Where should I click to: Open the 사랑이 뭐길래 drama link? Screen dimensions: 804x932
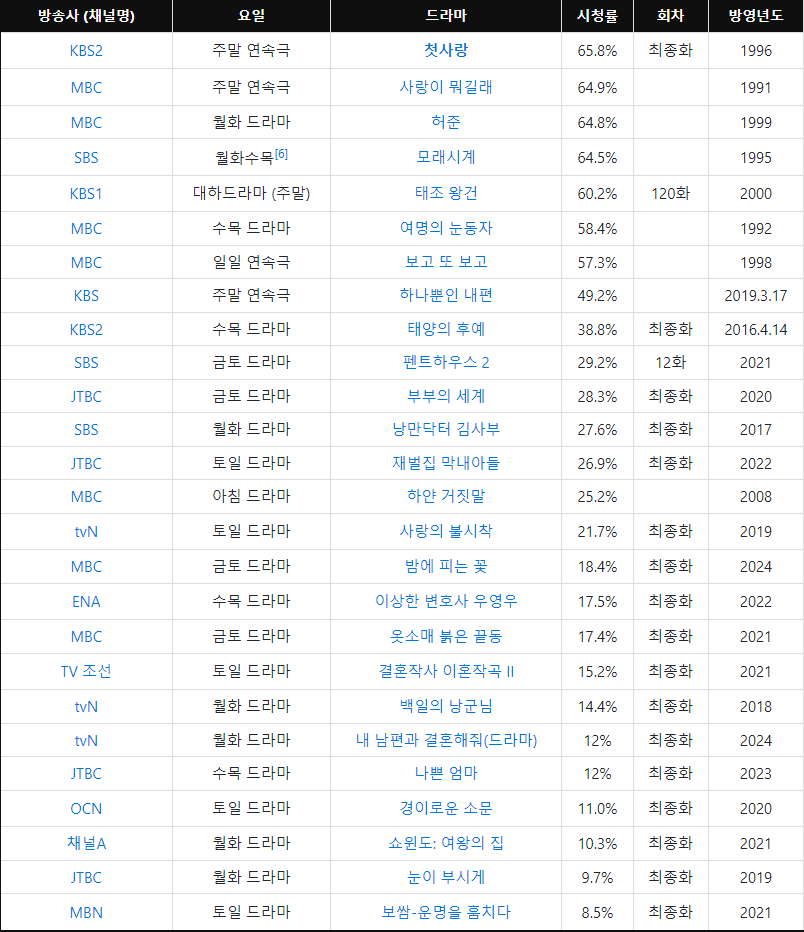(446, 87)
